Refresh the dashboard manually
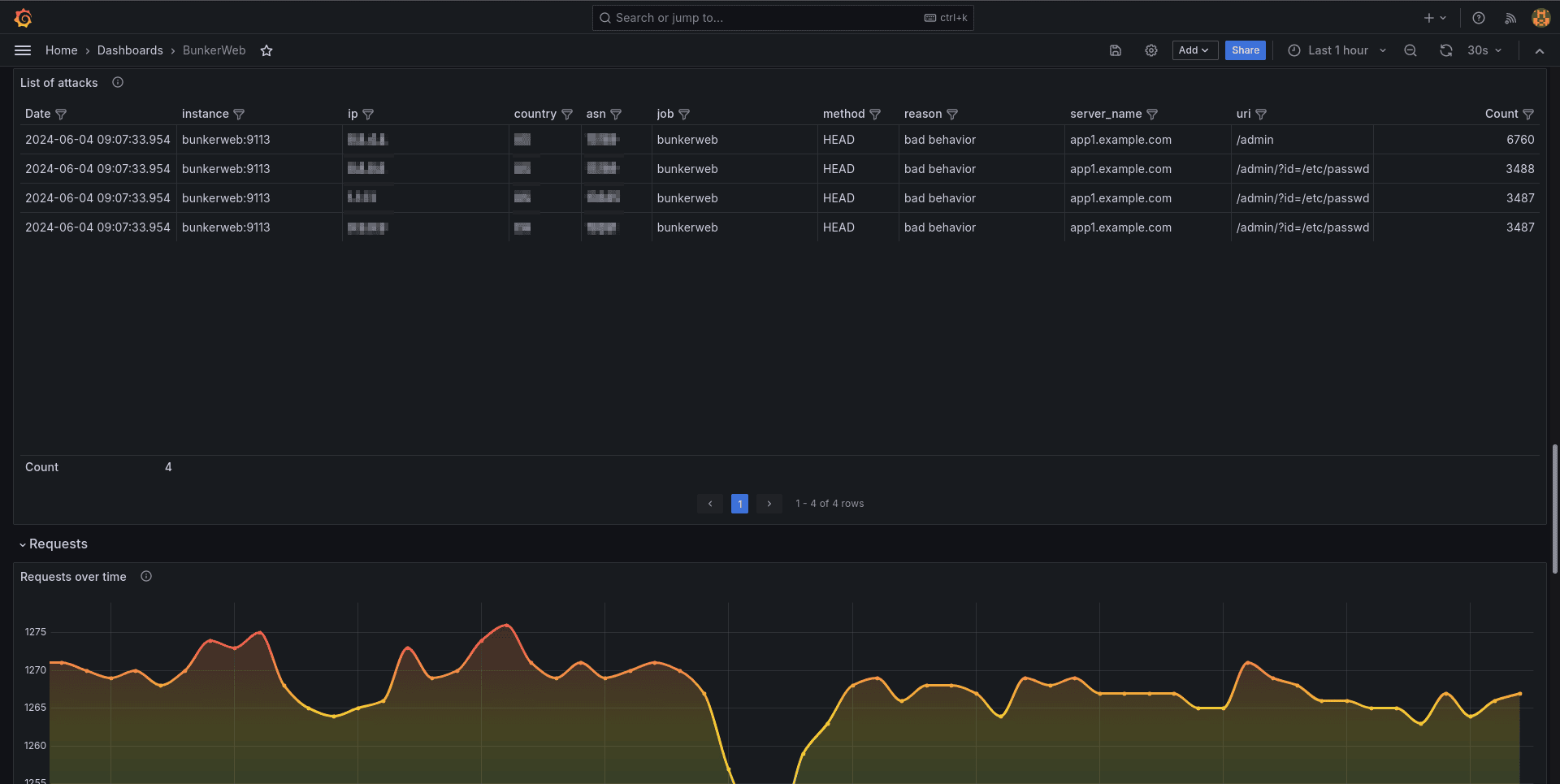This screenshot has width=1560, height=784. click(x=1445, y=50)
